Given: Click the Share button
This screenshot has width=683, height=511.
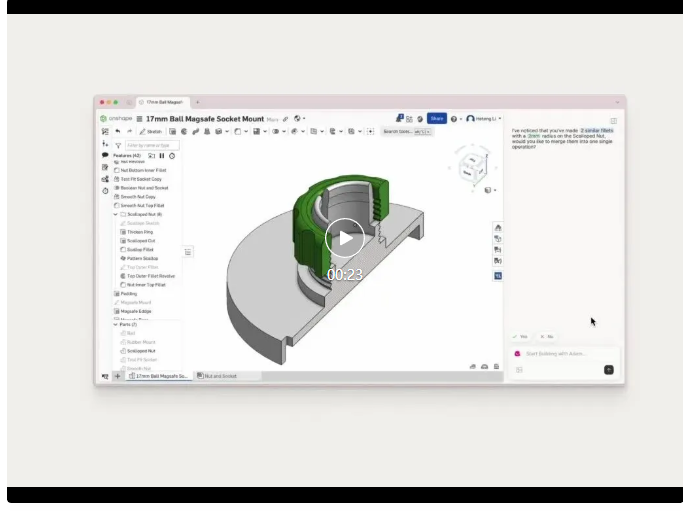Looking at the screenshot, I should [x=436, y=118].
